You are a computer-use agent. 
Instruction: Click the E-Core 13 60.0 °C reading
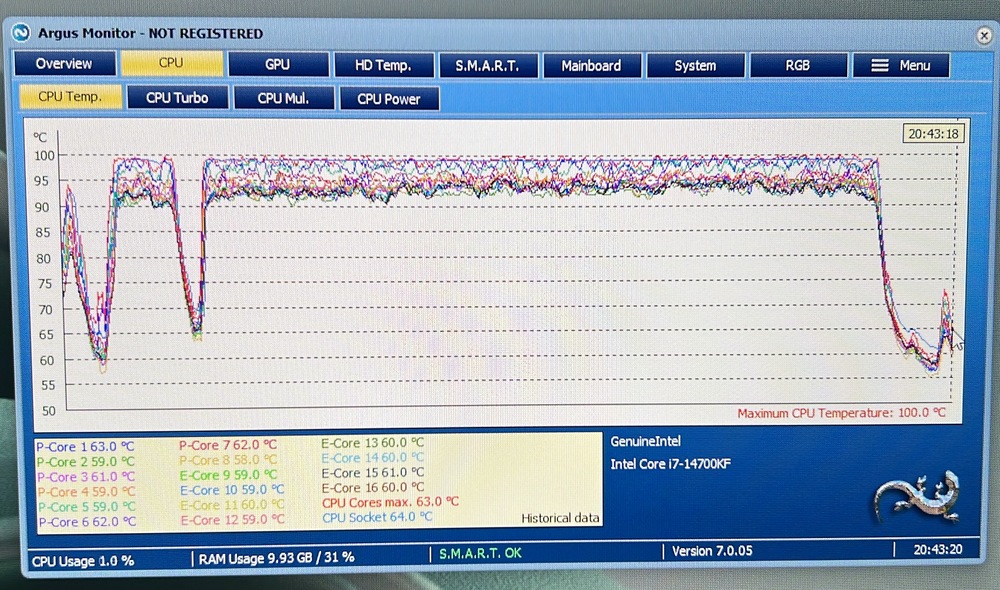(372, 443)
